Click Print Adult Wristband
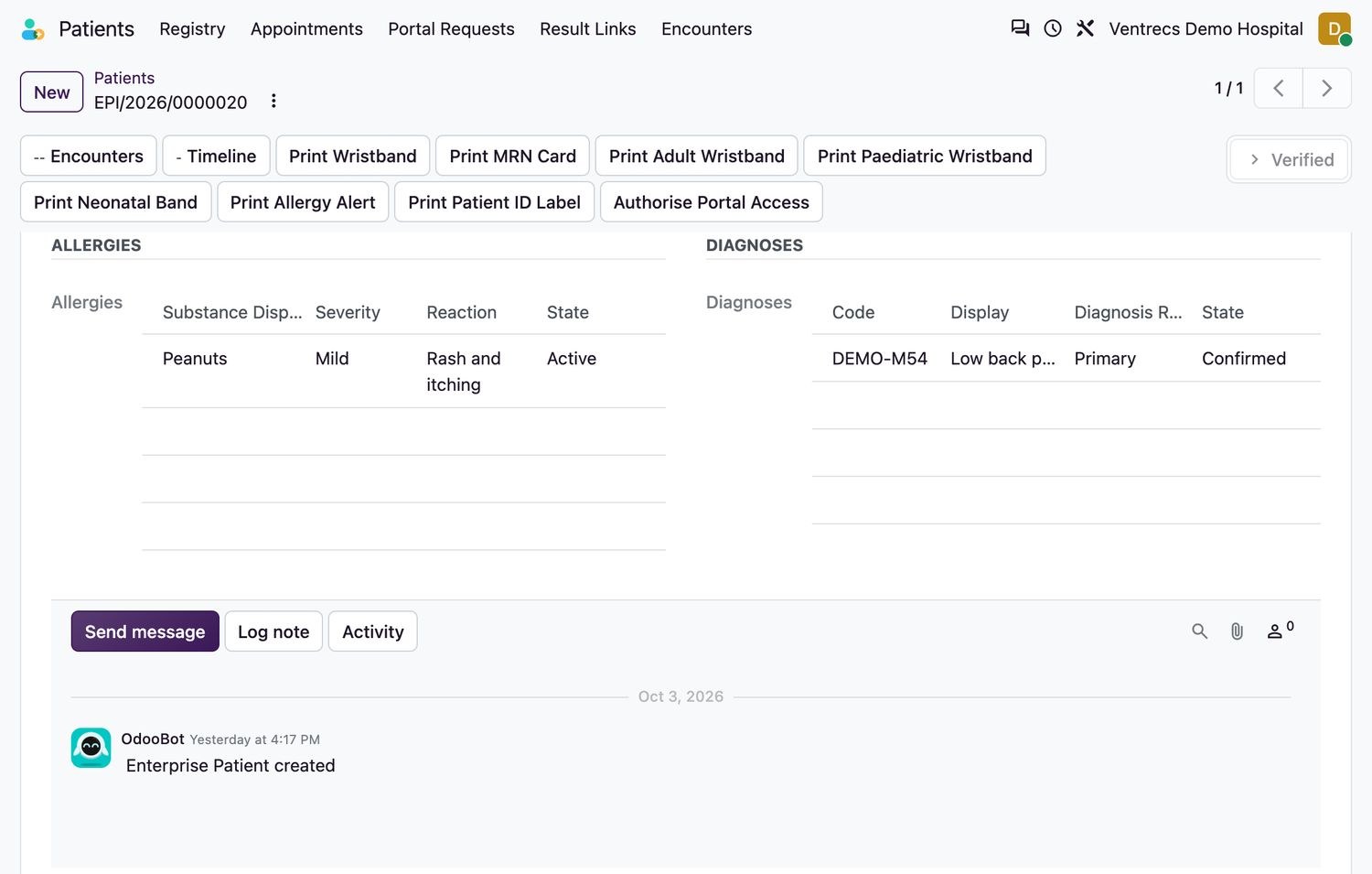The width and height of the screenshot is (1372, 874). pyautogui.click(x=697, y=156)
